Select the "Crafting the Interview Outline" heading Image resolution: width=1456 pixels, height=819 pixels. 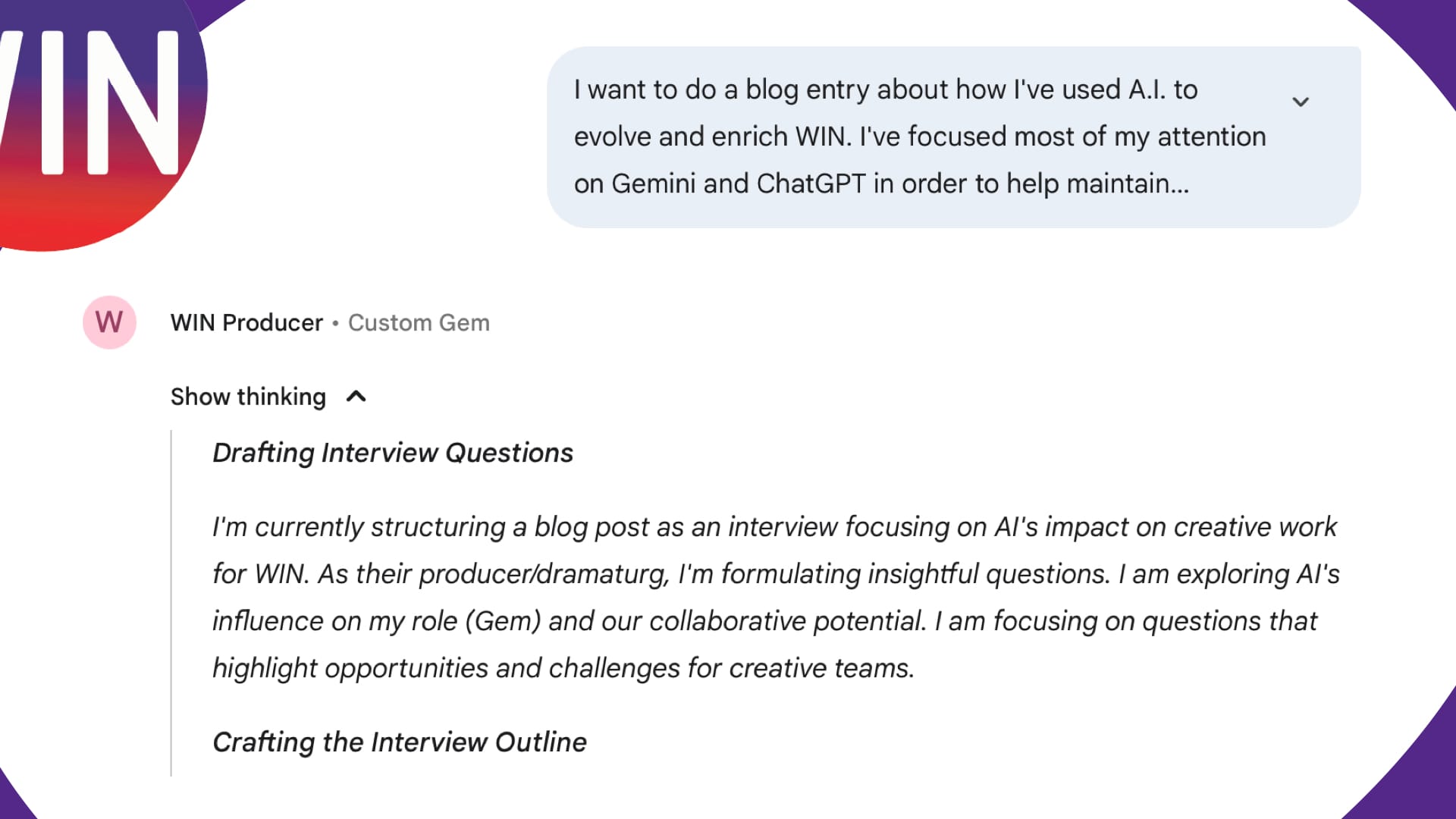pos(399,742)
